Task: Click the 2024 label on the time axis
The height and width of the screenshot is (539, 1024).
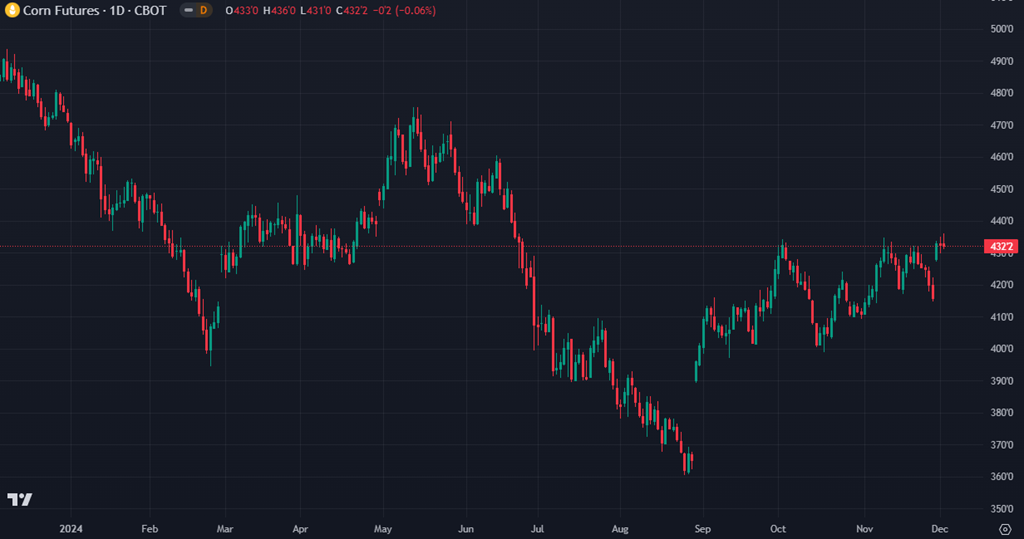Action: [70, 528]
